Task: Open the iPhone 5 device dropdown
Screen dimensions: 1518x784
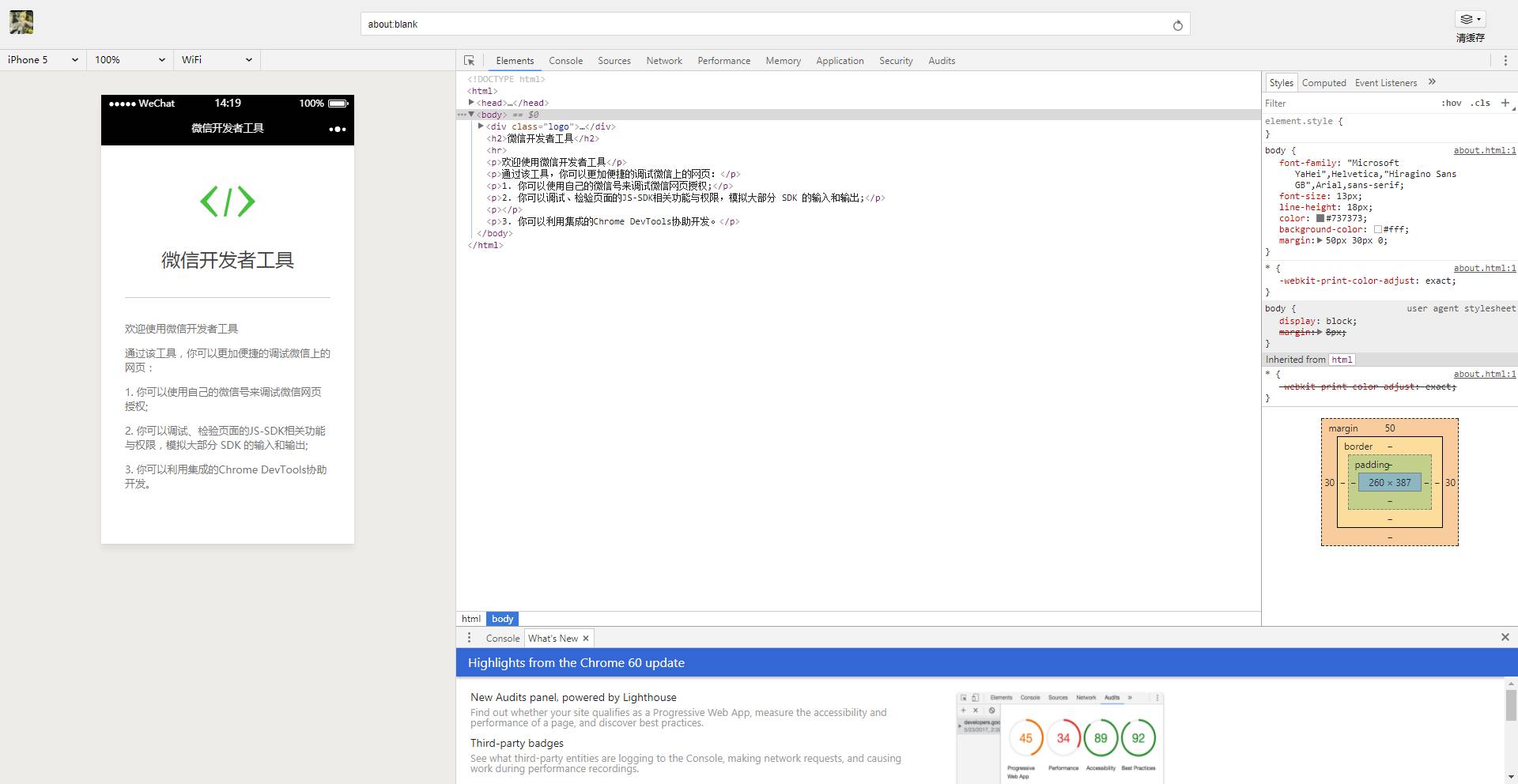Action: pyautogui.click(x=43, y=60)
